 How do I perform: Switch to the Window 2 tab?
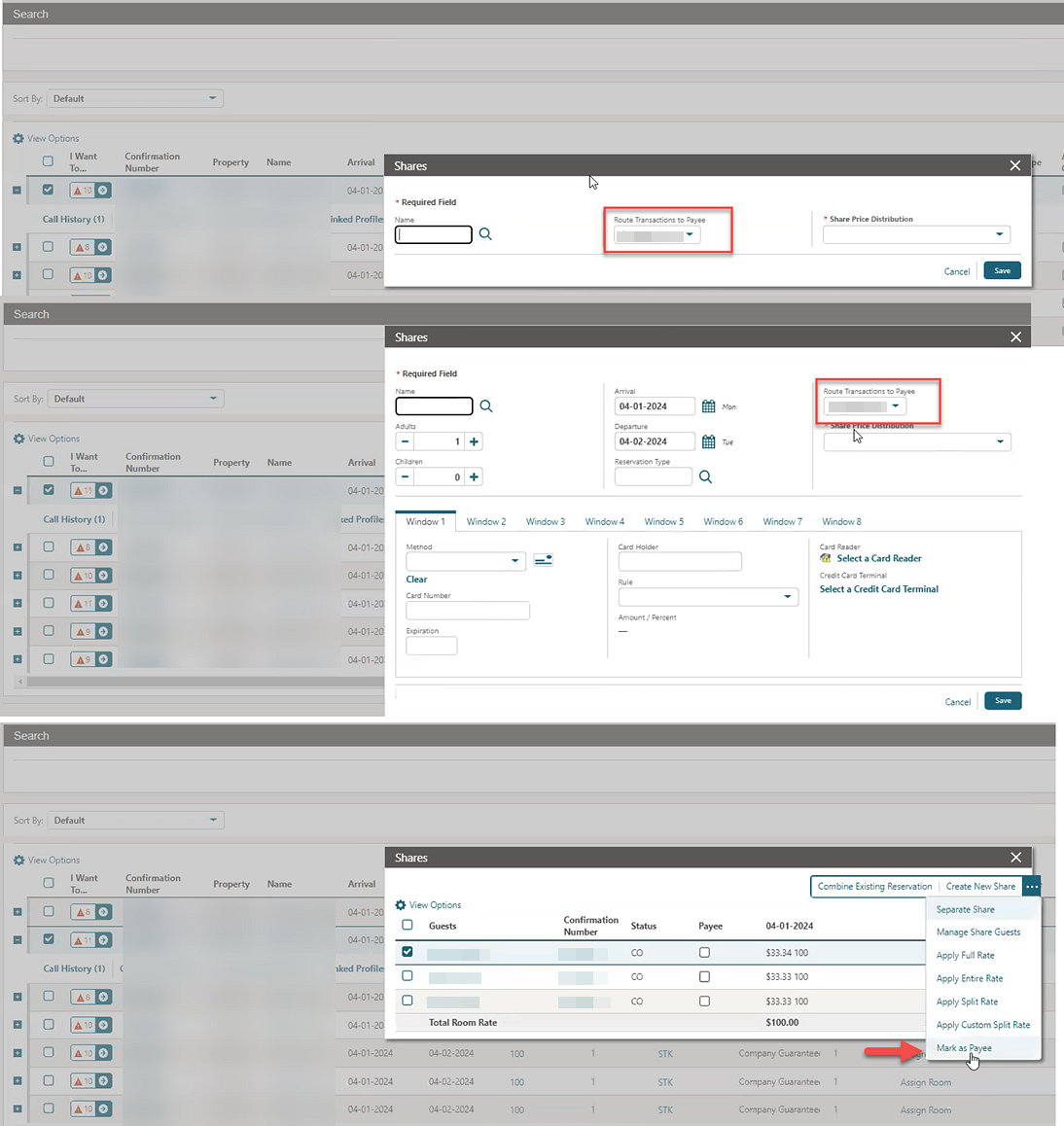485,521
